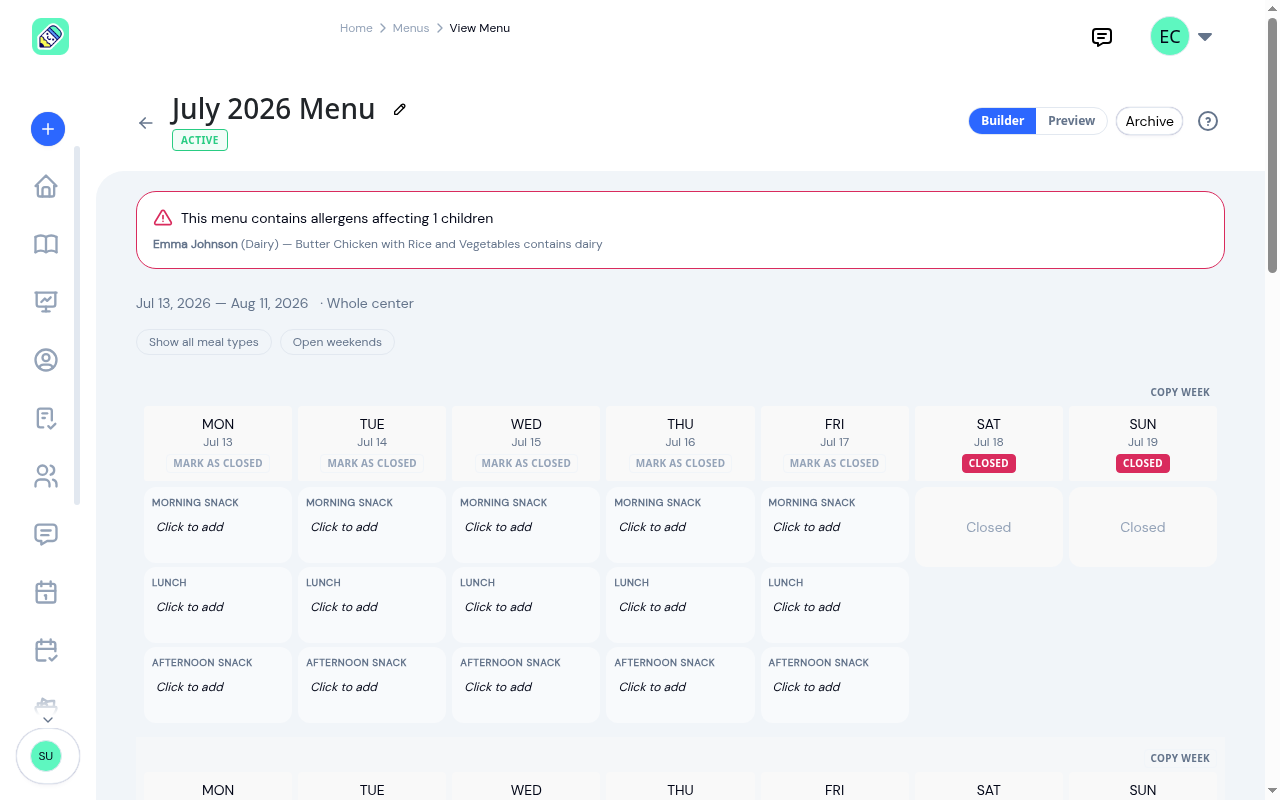Click Emma Johnson in allergen alert

pyautogui.click(x=195, y=244)
